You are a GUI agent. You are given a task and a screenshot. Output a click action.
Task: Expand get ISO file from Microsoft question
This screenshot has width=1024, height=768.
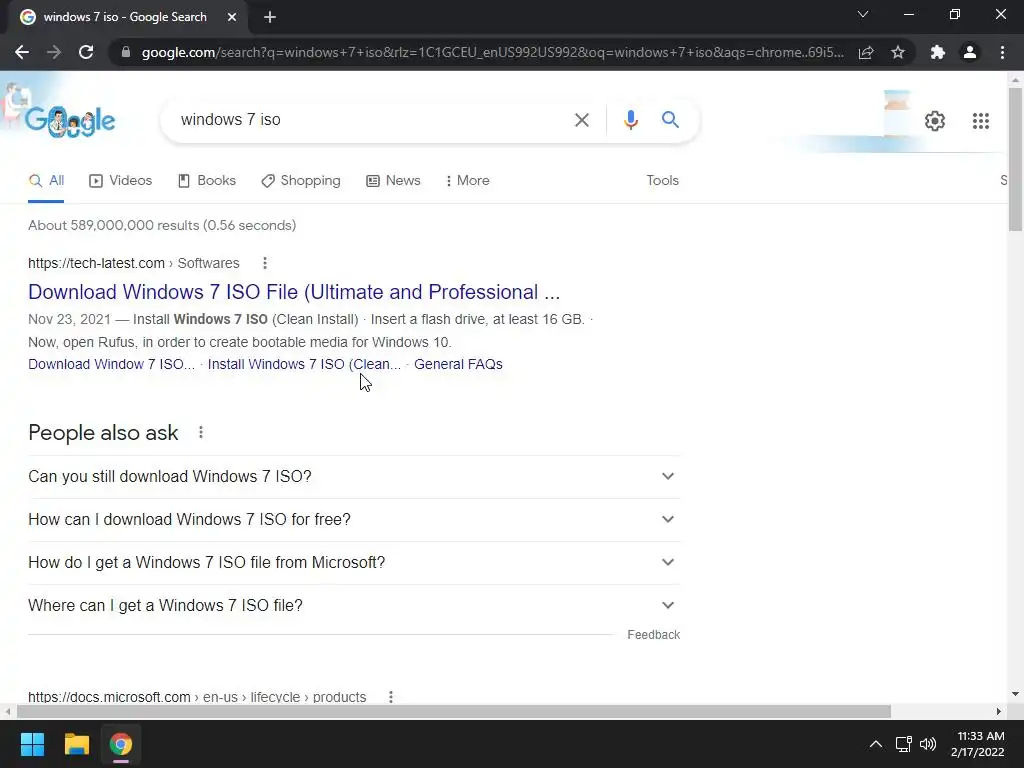(354, 563)
